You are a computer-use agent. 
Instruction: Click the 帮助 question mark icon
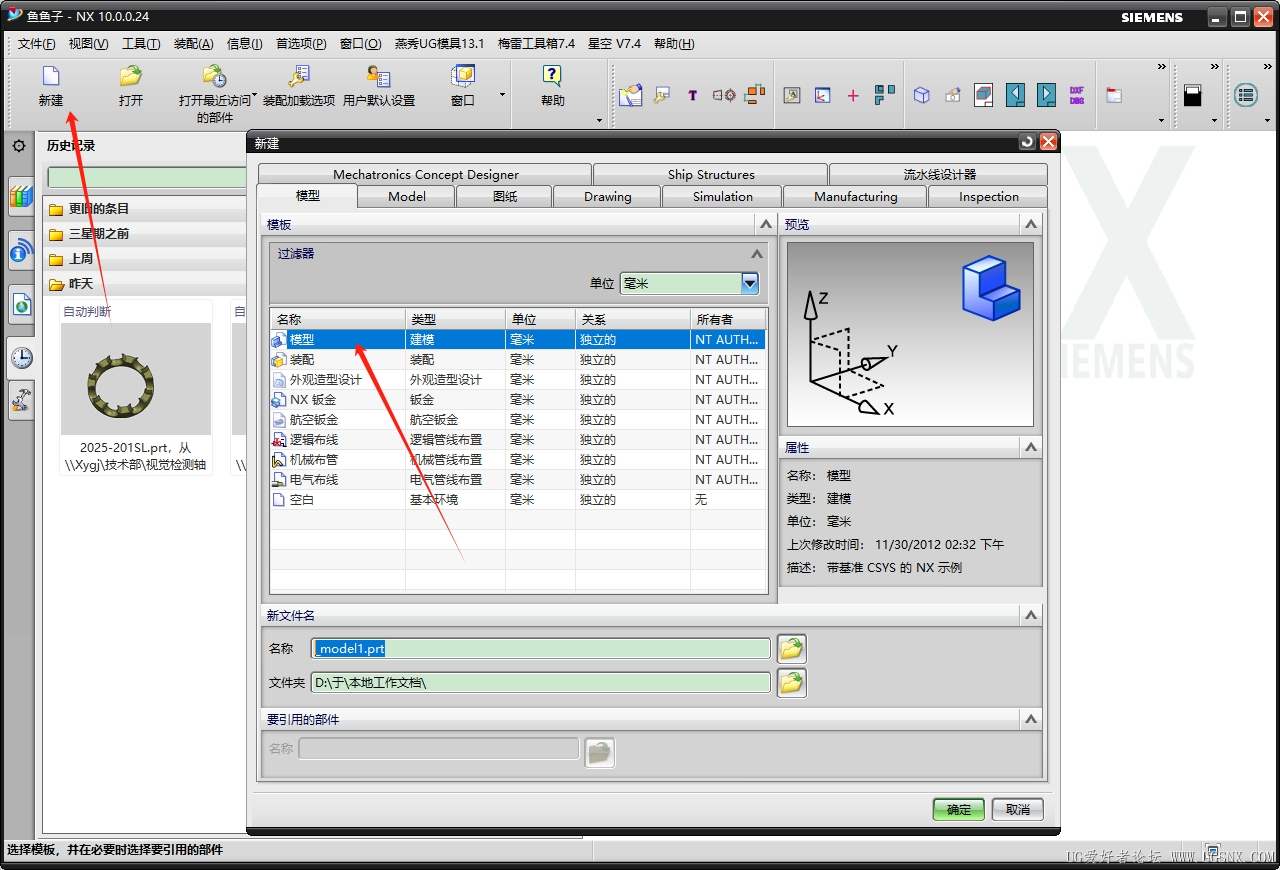[552, 76]
